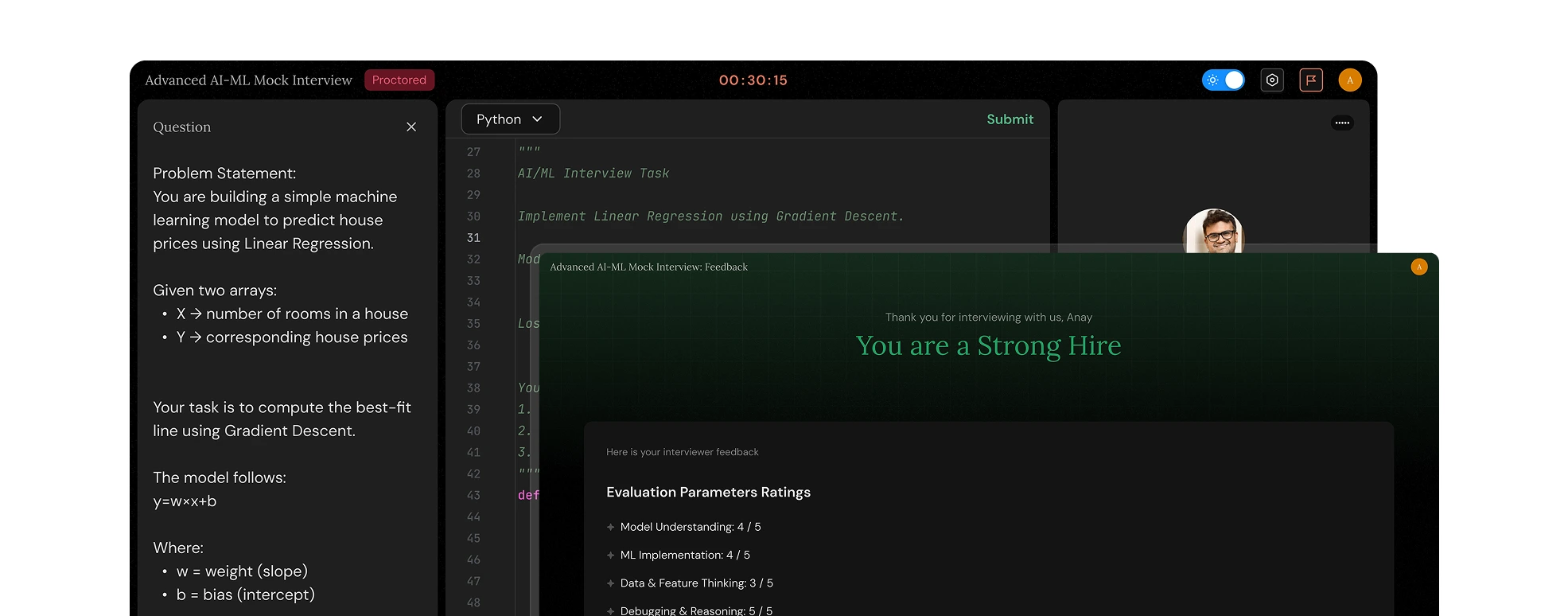Viewport: 1568px width, 616px height.
Task: Click the "Advanced AI-ML Mock Interview" title
Action: pos(248,80)
